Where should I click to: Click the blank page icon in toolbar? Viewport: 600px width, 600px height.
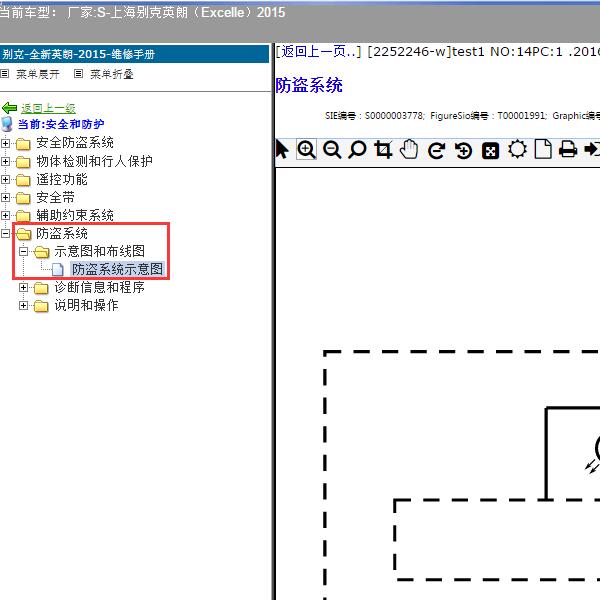543,150
